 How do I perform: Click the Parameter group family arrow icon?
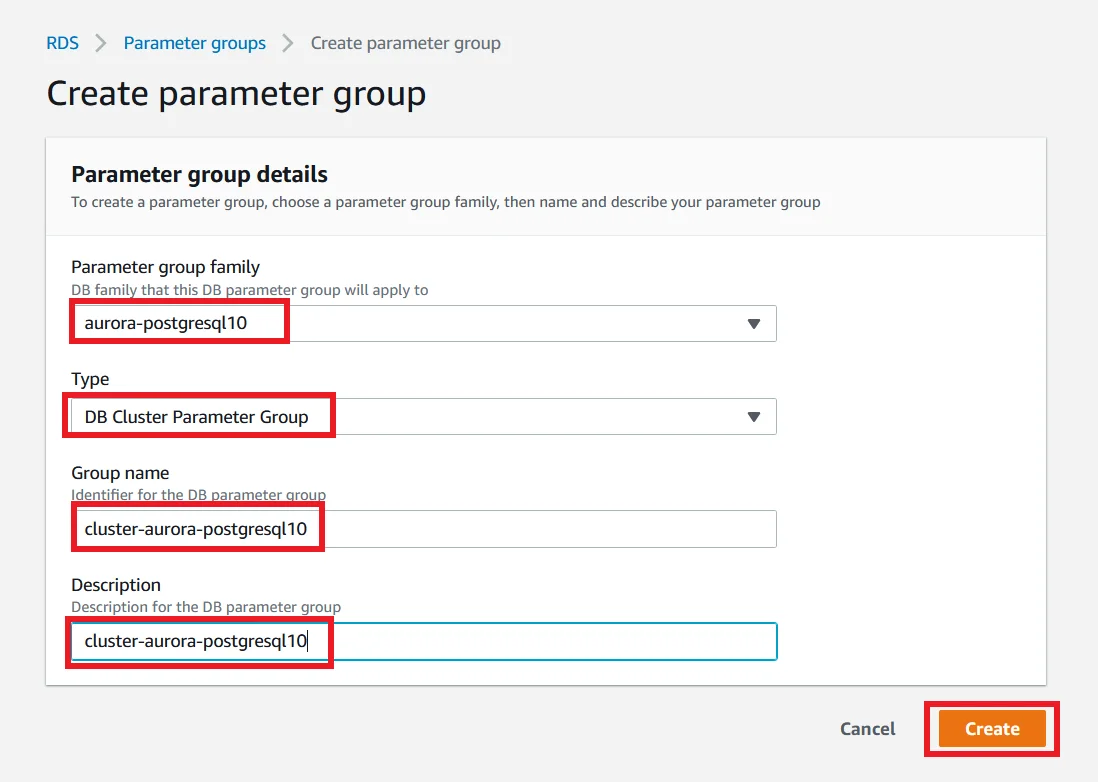[753, 323]
